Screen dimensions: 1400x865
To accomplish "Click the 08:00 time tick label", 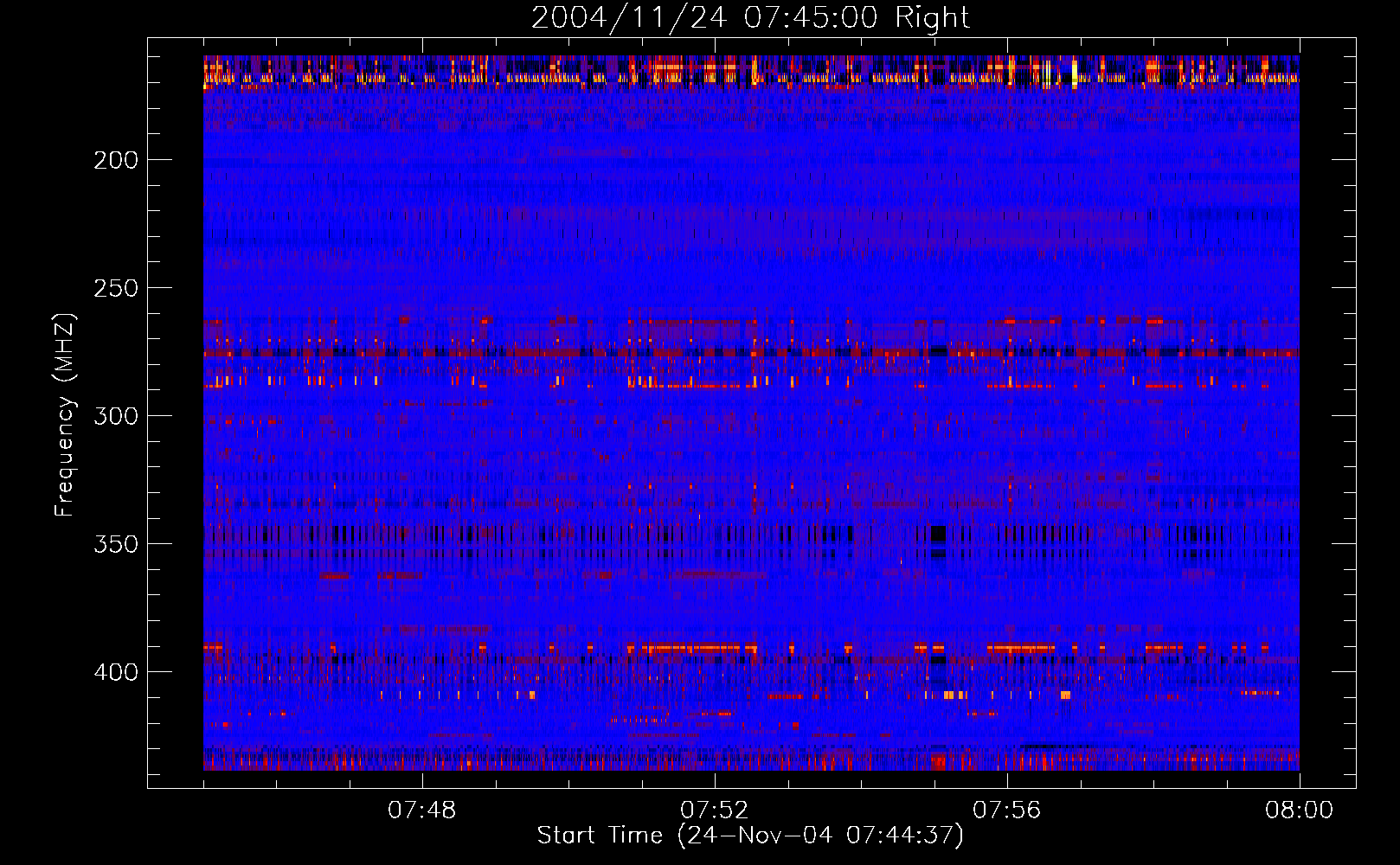I will (1300, 811).
